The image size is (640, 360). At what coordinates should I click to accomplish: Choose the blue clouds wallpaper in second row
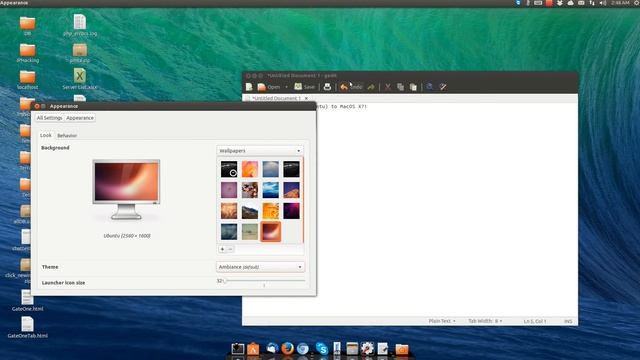point(271,190)
